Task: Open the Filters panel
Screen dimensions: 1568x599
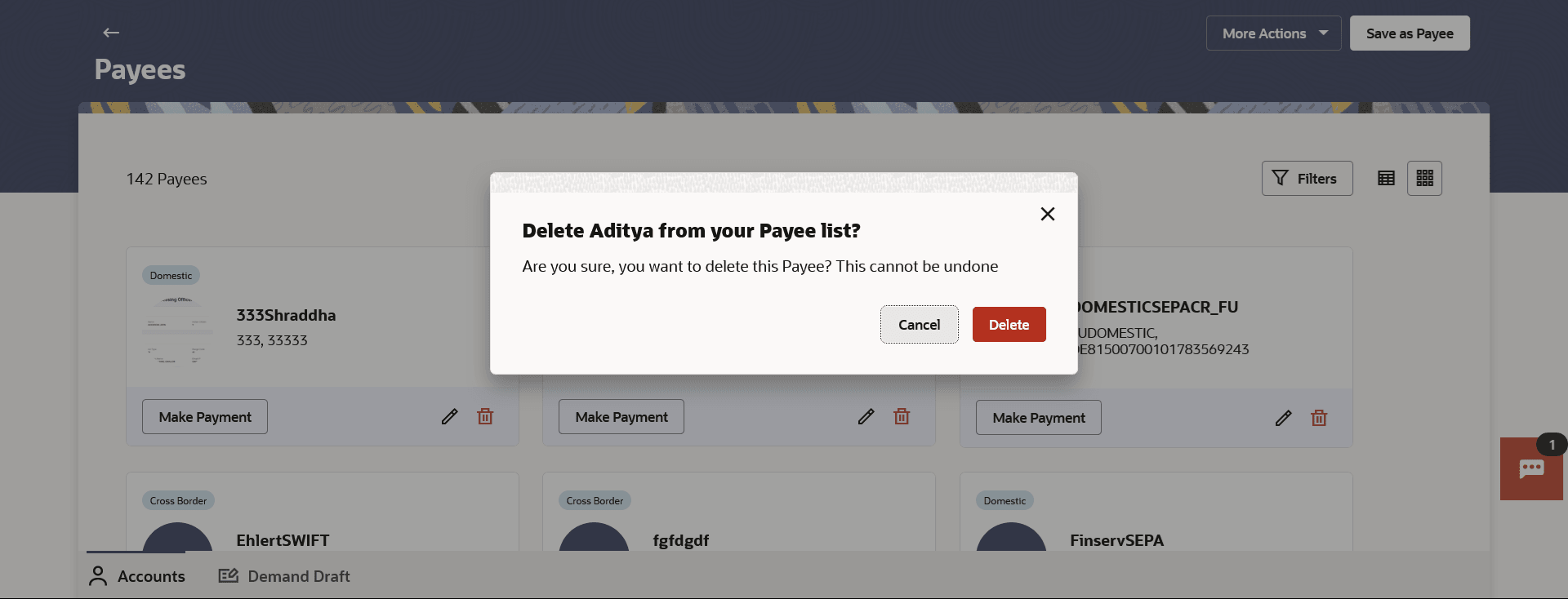Action: tap(1307, 178)
